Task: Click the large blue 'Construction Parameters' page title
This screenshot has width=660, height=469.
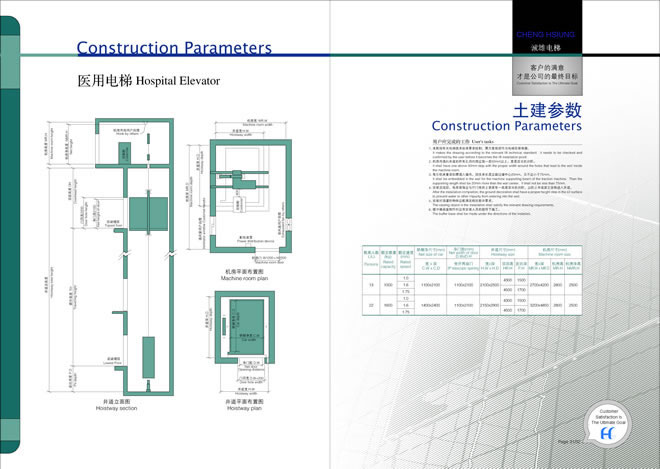Action: pyautogui.click(x=174, y=48)
